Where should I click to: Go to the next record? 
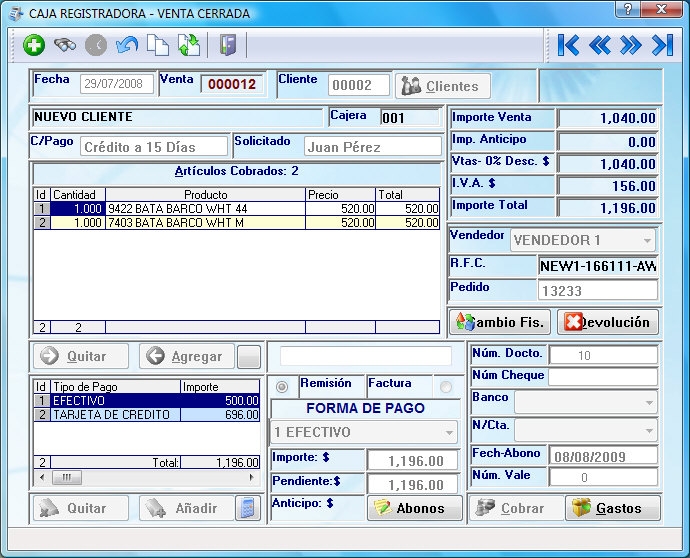630,45
